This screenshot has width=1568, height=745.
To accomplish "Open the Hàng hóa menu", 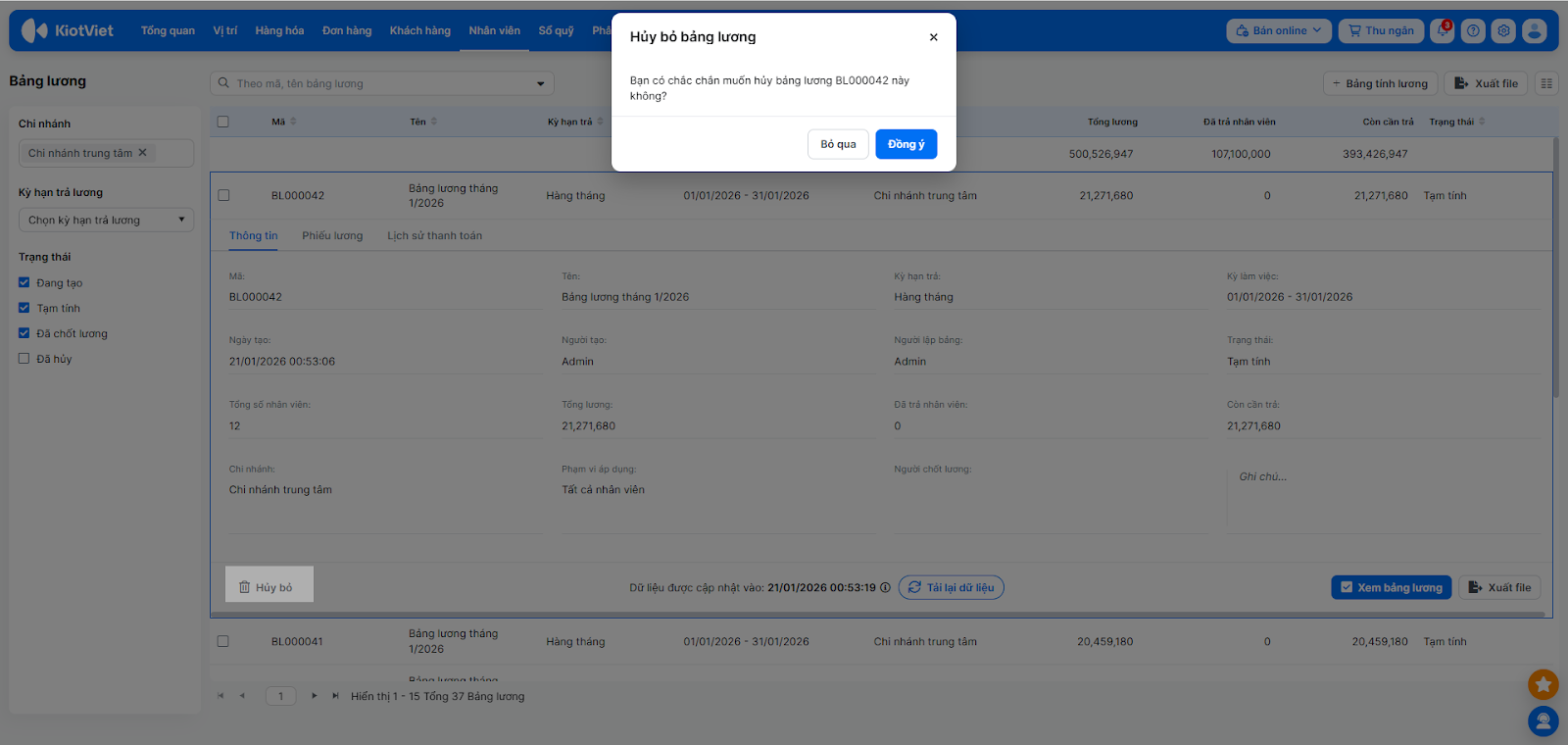I will coord(279,30).
